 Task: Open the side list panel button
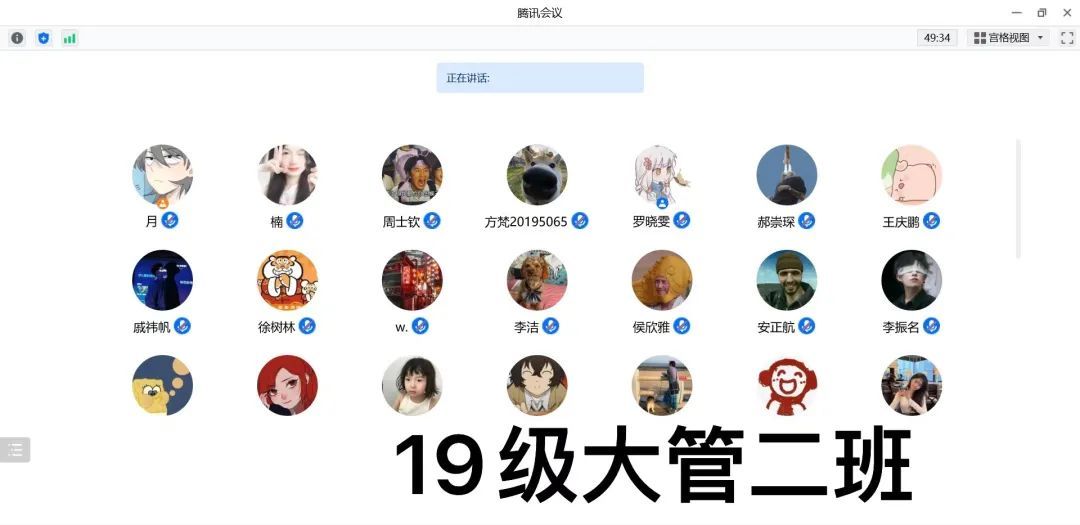pos(15,450)
